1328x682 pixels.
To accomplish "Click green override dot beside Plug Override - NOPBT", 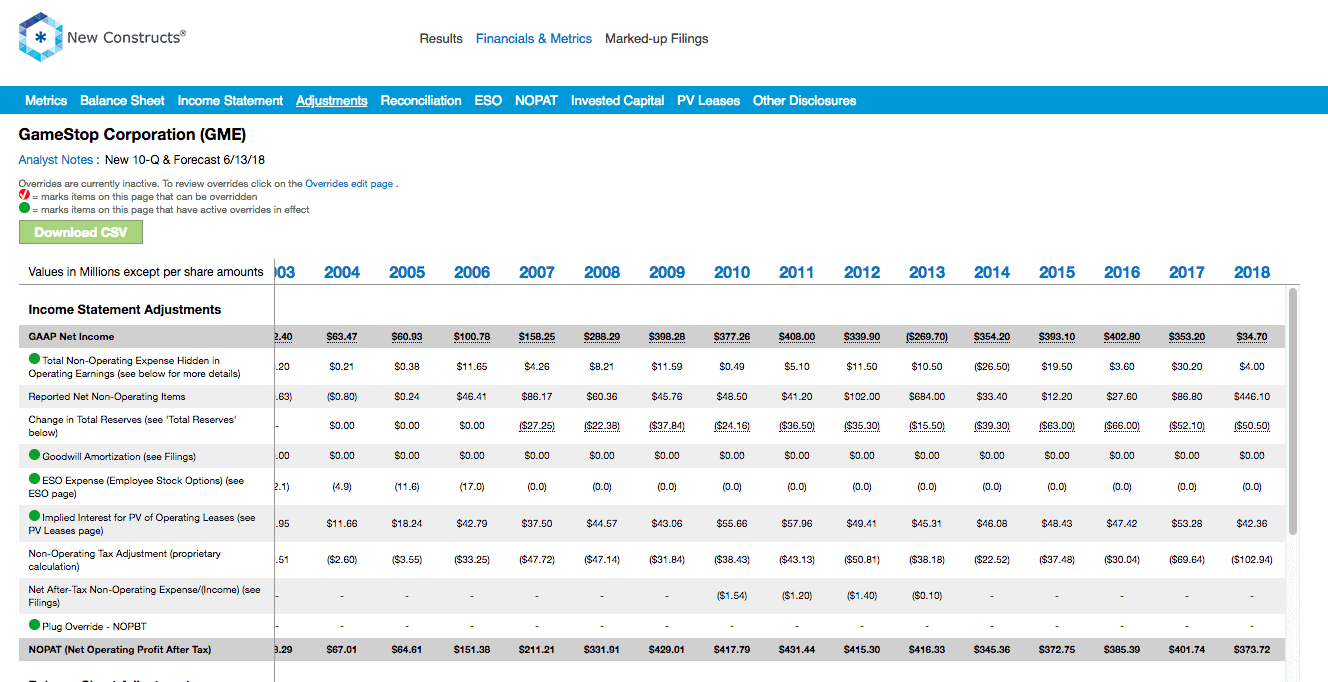I will click(34, 625).
